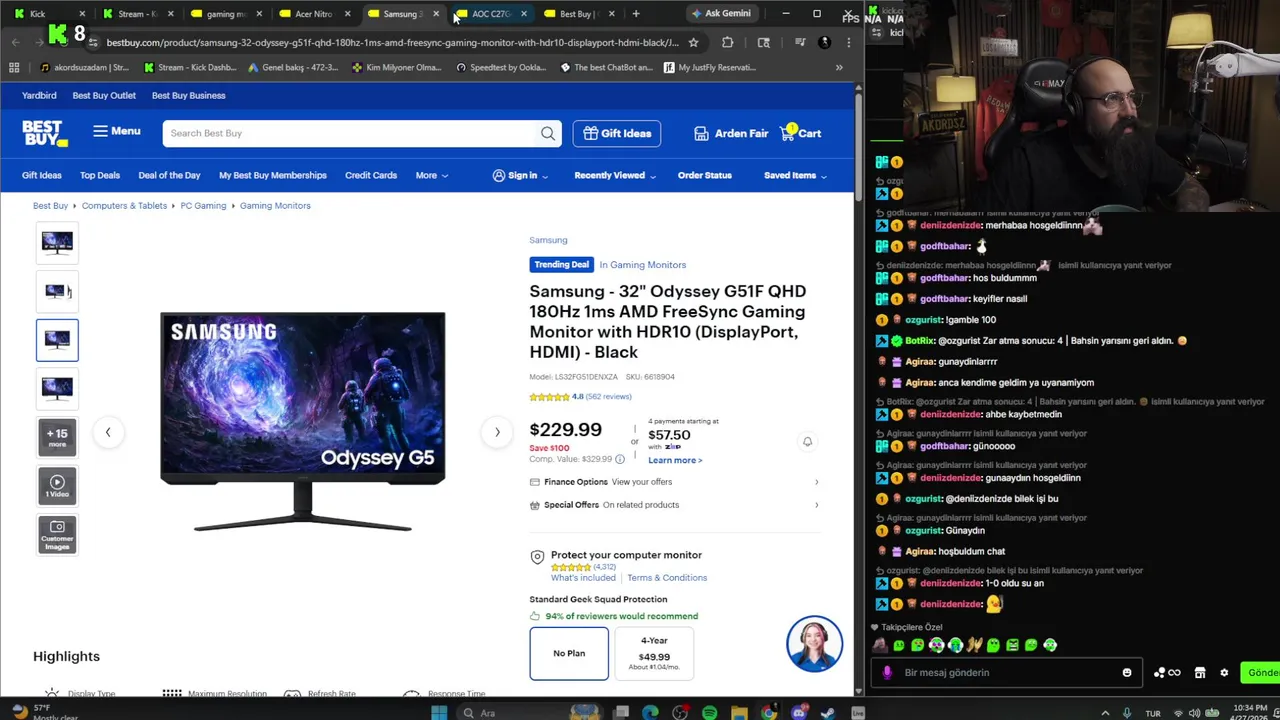Go to previous product image arrow
The width and height of the screenshot is (1280, 720).
point(108,432)
